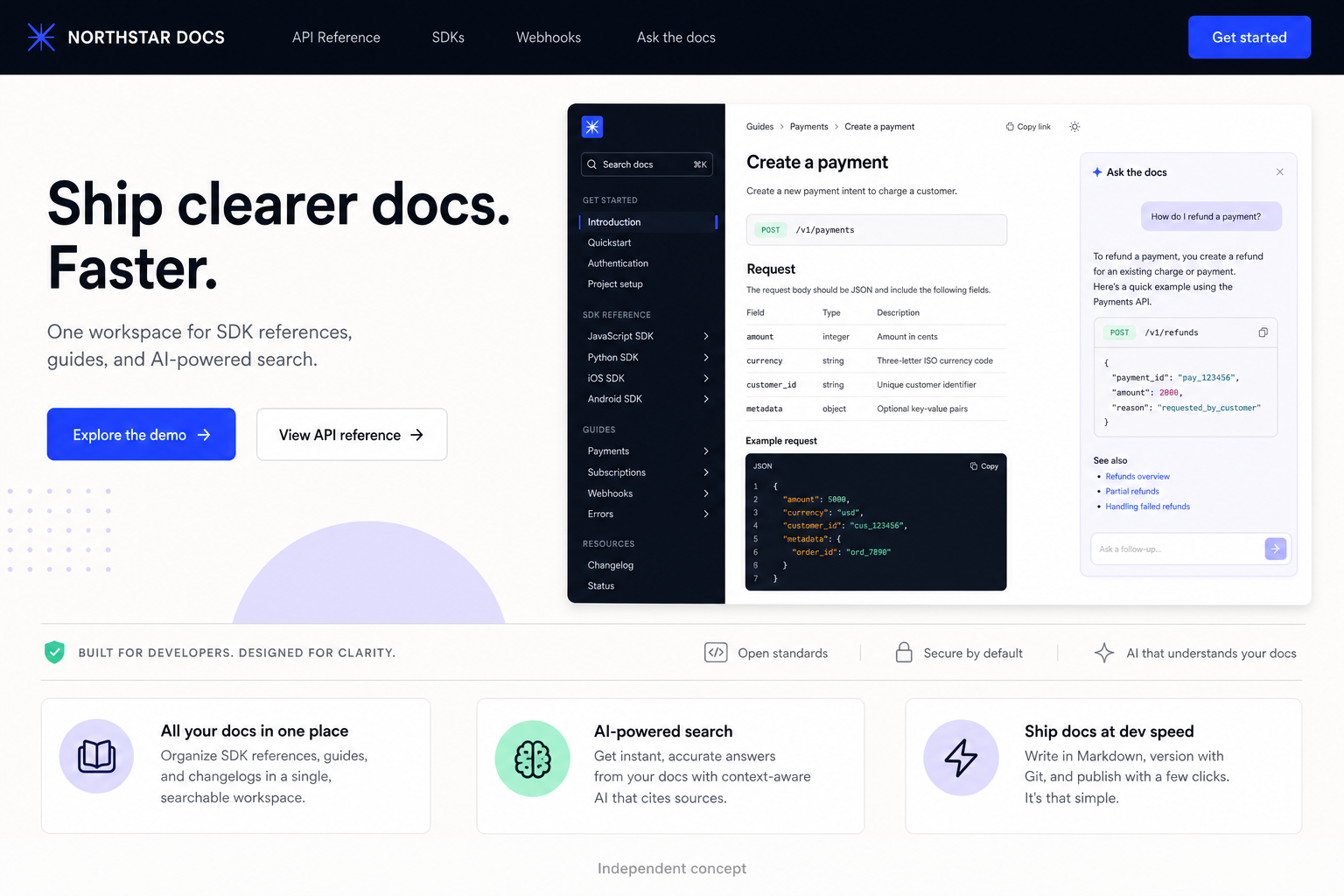Expand the Payments guide chevron
The image size is (1344, 896).
706,451
